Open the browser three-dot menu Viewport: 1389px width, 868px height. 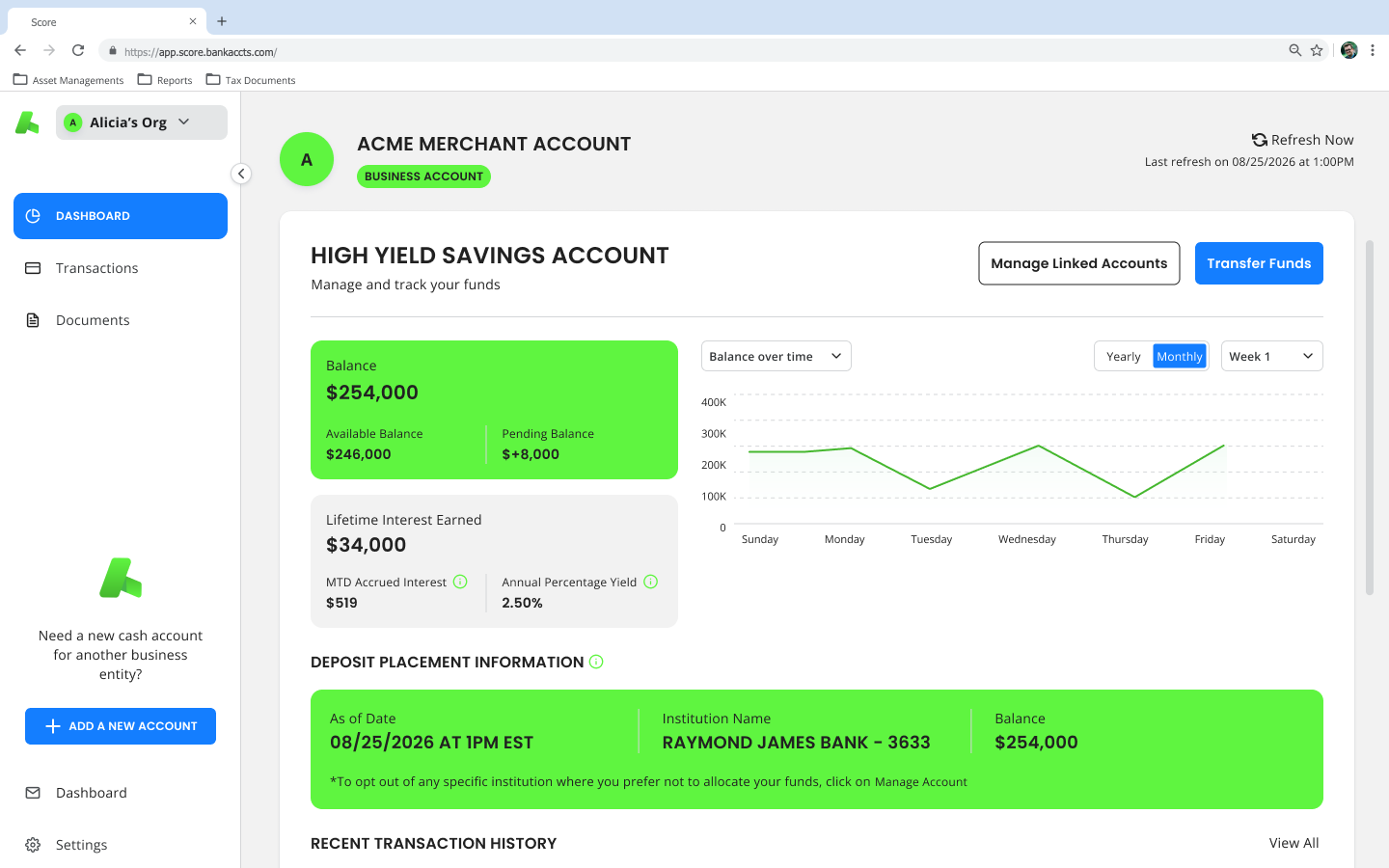coord(1373,50)
